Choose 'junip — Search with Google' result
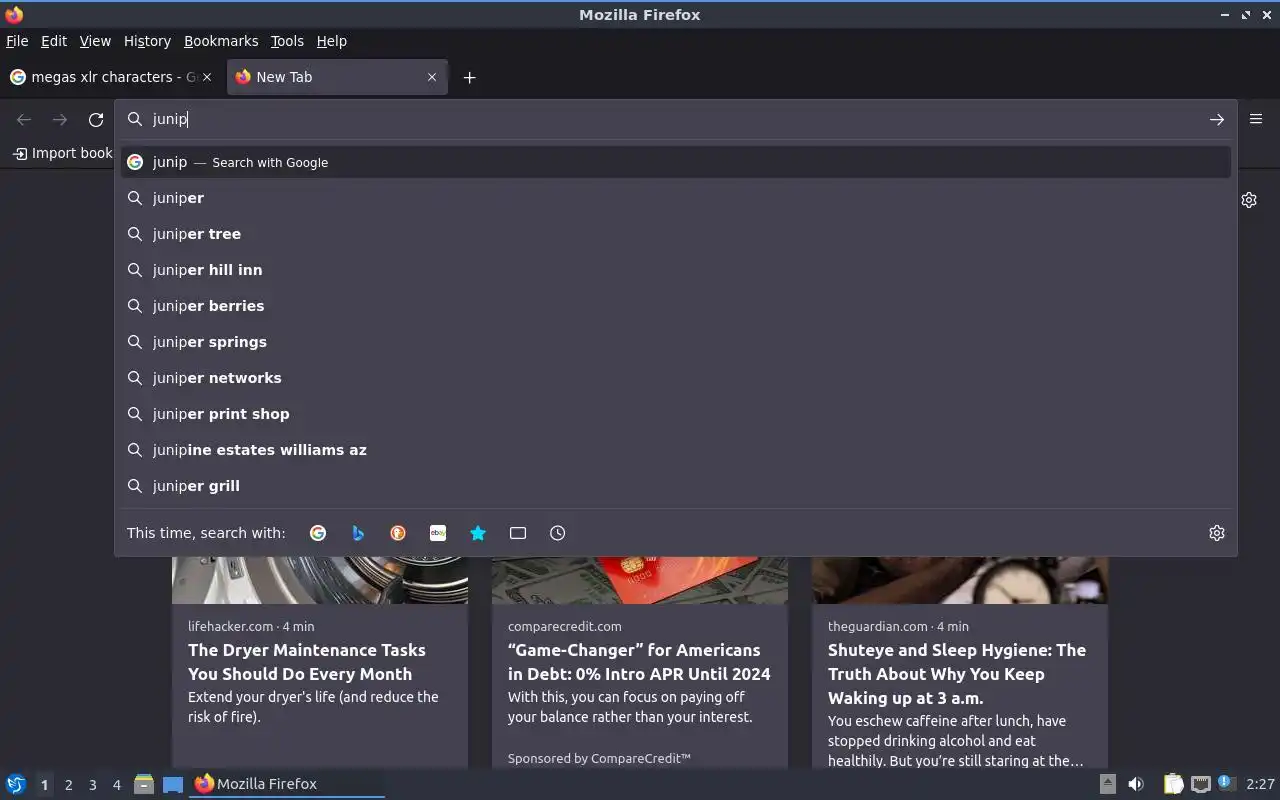The image size is (1280, 800). (676, 162)
